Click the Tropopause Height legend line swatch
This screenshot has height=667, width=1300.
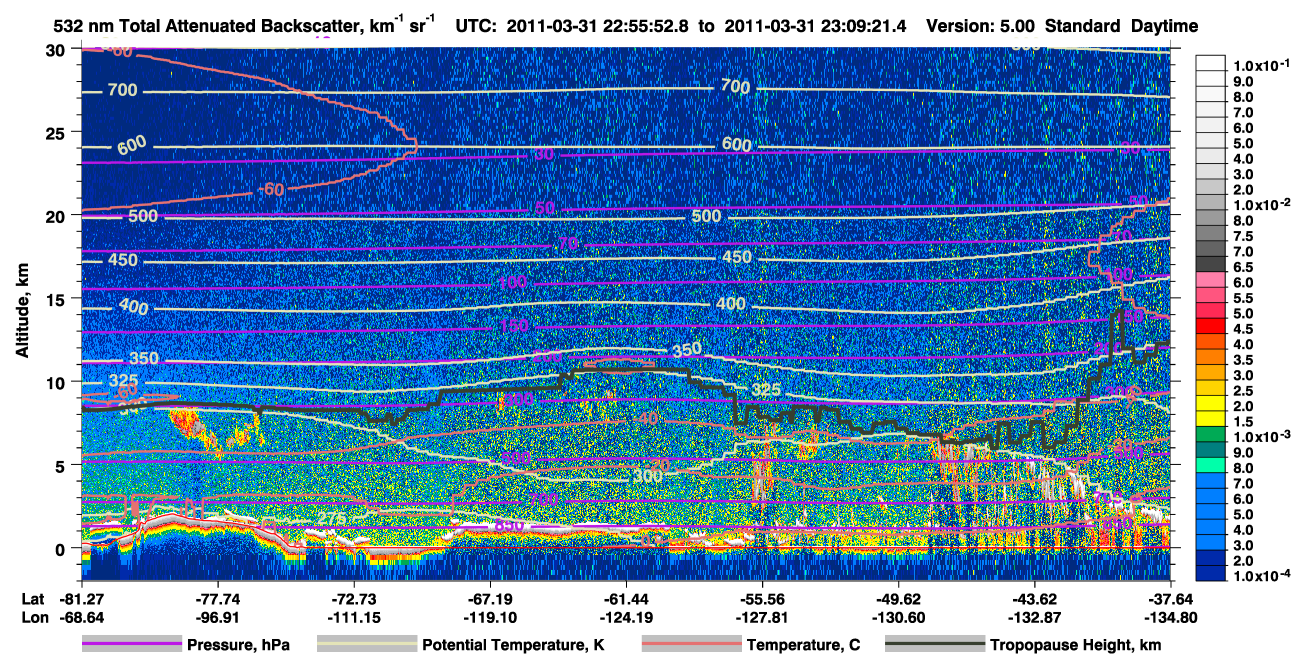(x=935, y=644)
